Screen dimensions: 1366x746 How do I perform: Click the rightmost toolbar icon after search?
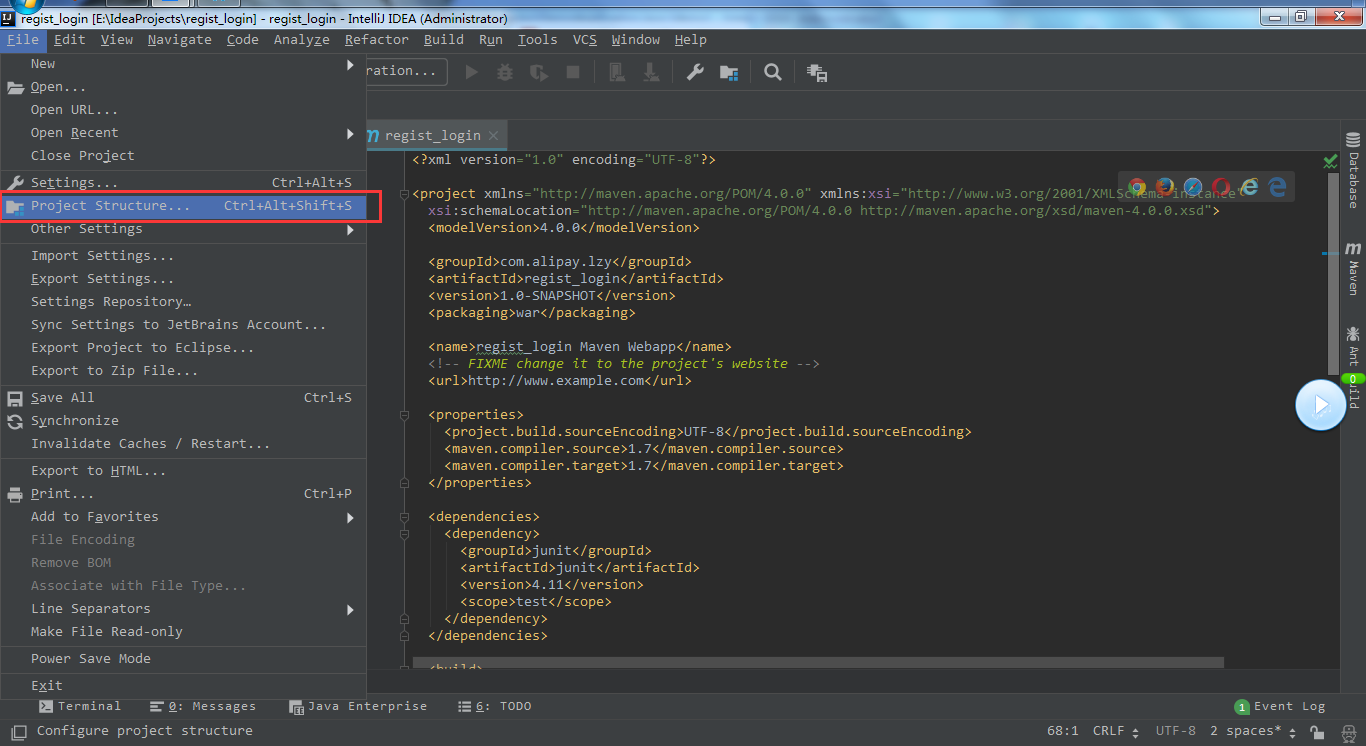coord(817,72)
